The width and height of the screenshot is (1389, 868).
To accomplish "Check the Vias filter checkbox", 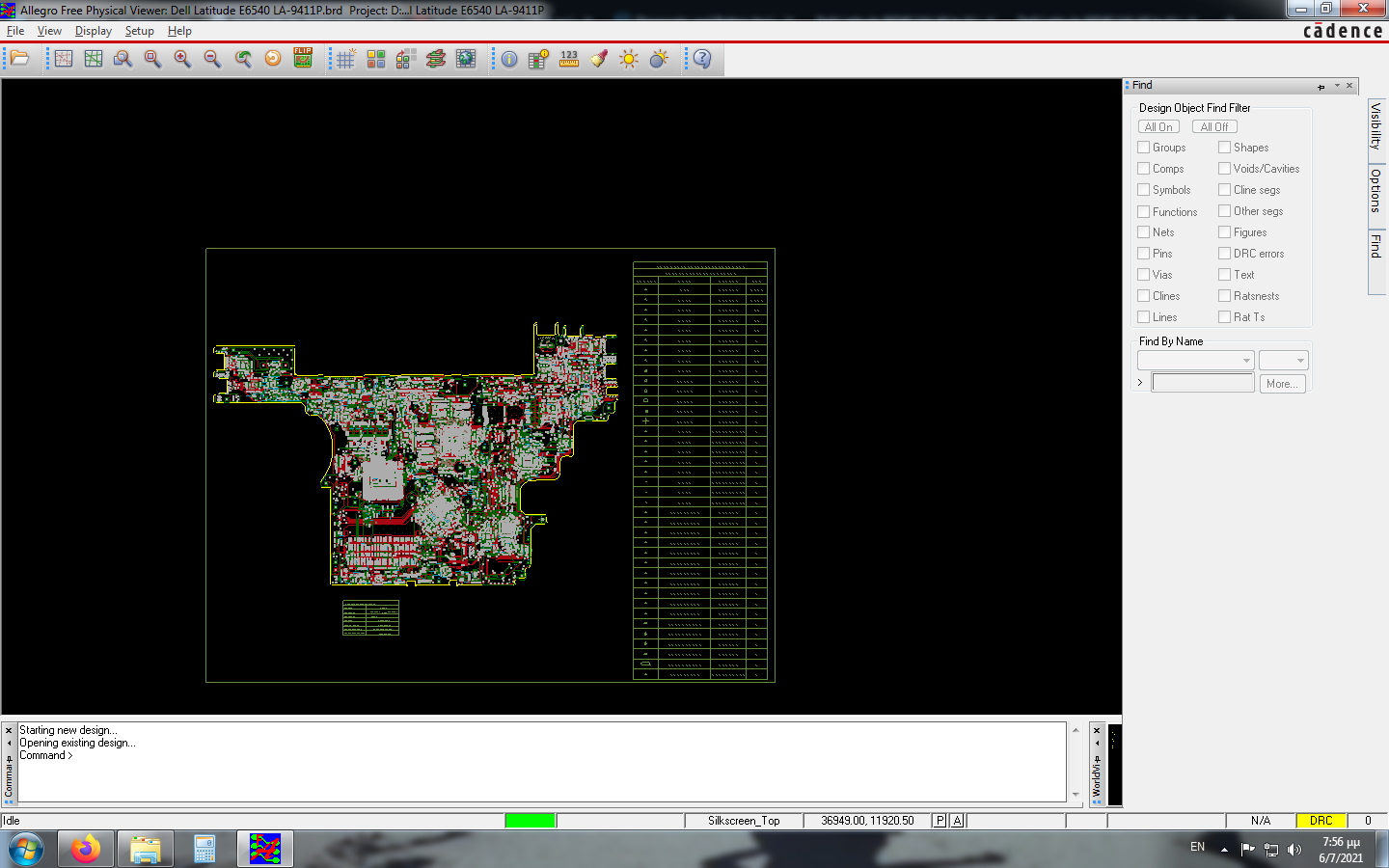I will (1144, 275).
